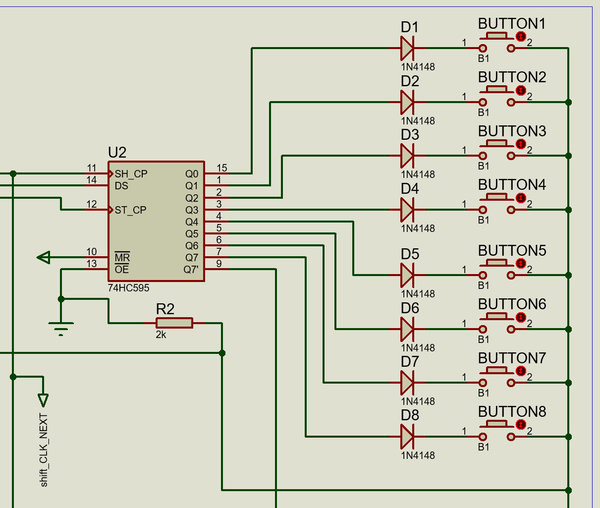The image size is (600, 508).
Task: Toggle the red latch dot on BUTTON6
Action: pos(521,317)
